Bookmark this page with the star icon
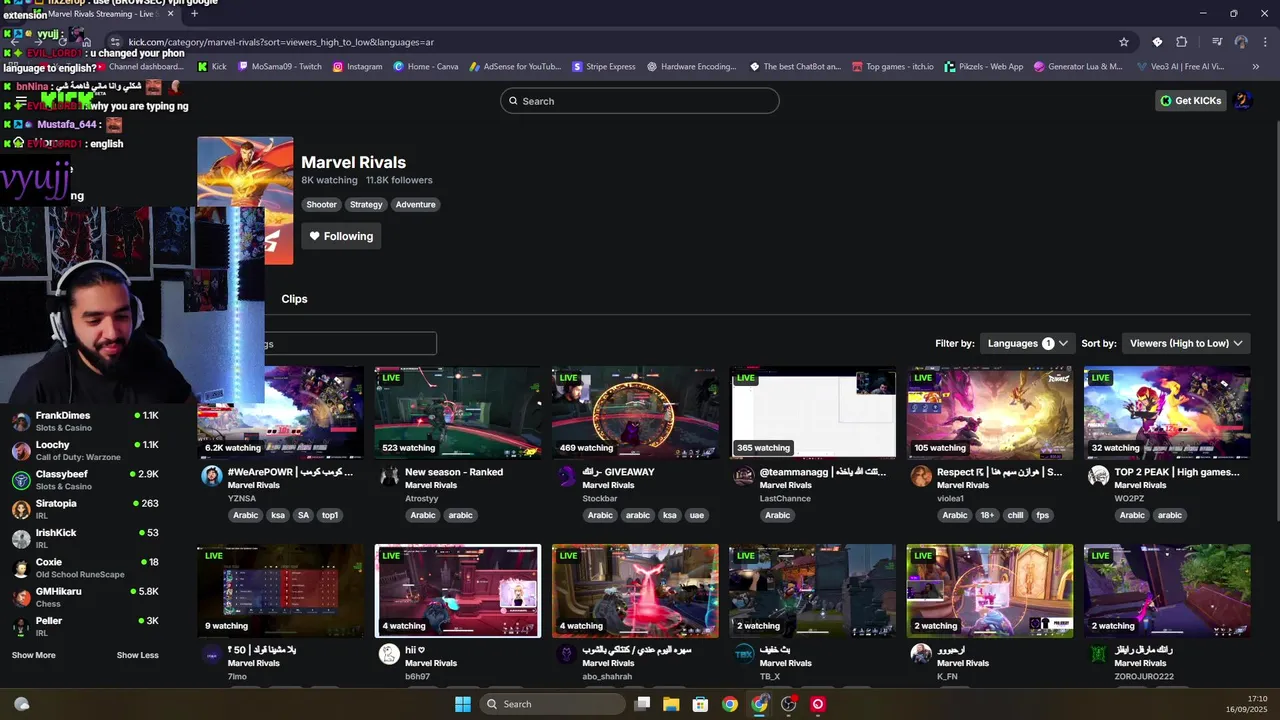This screenshot has width=1280, height=720. [1124, 42]
